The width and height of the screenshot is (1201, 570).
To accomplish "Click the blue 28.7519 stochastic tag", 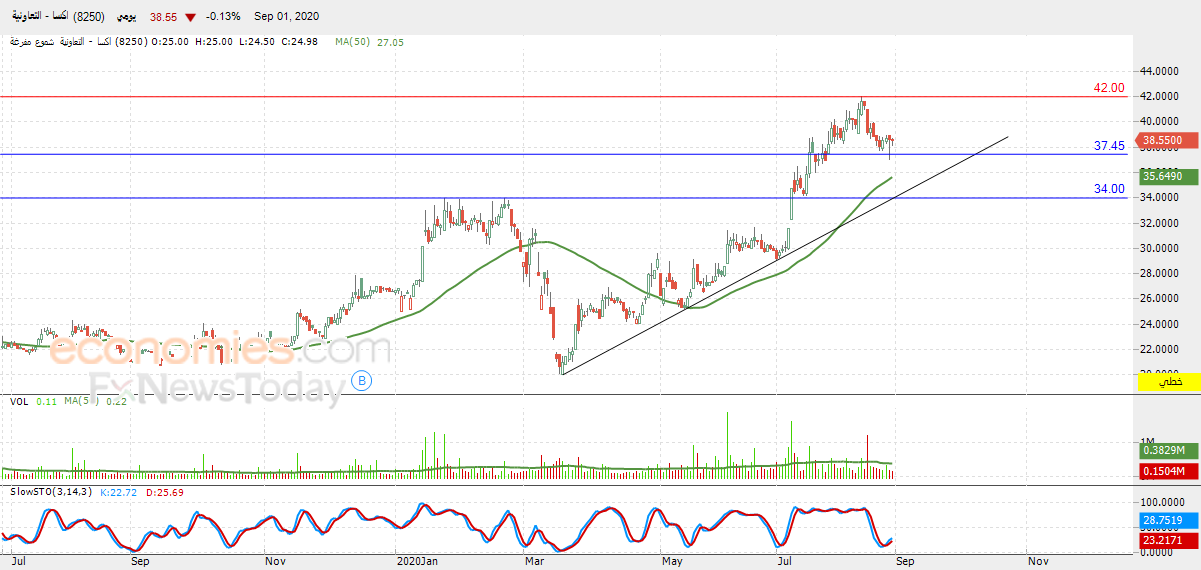I will click(1168, 521).
